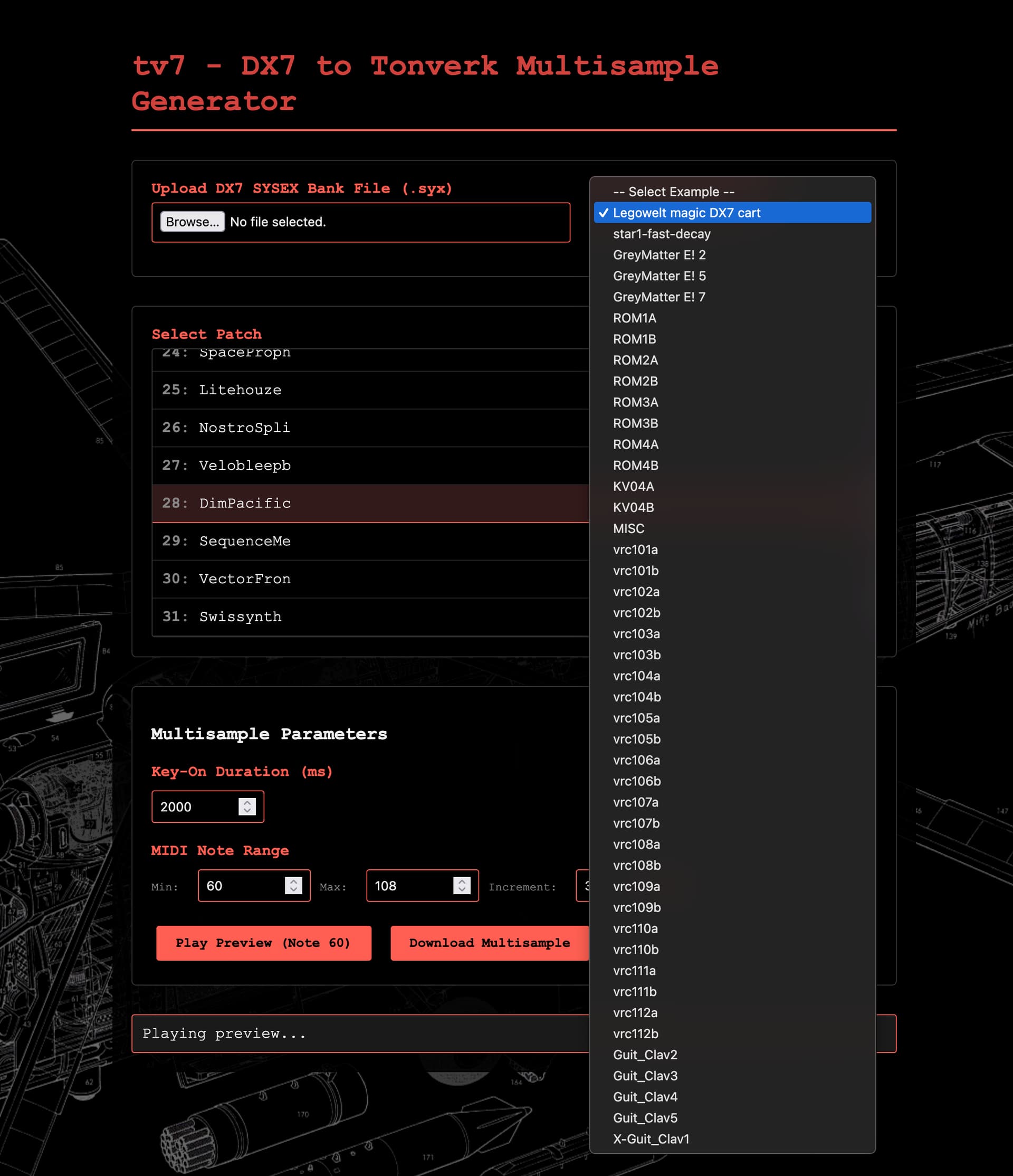Image resolution: width=1013 pixels, height=1176 pixels.
Task: Click Download Multisample button
Action: [x=489, y=943]
